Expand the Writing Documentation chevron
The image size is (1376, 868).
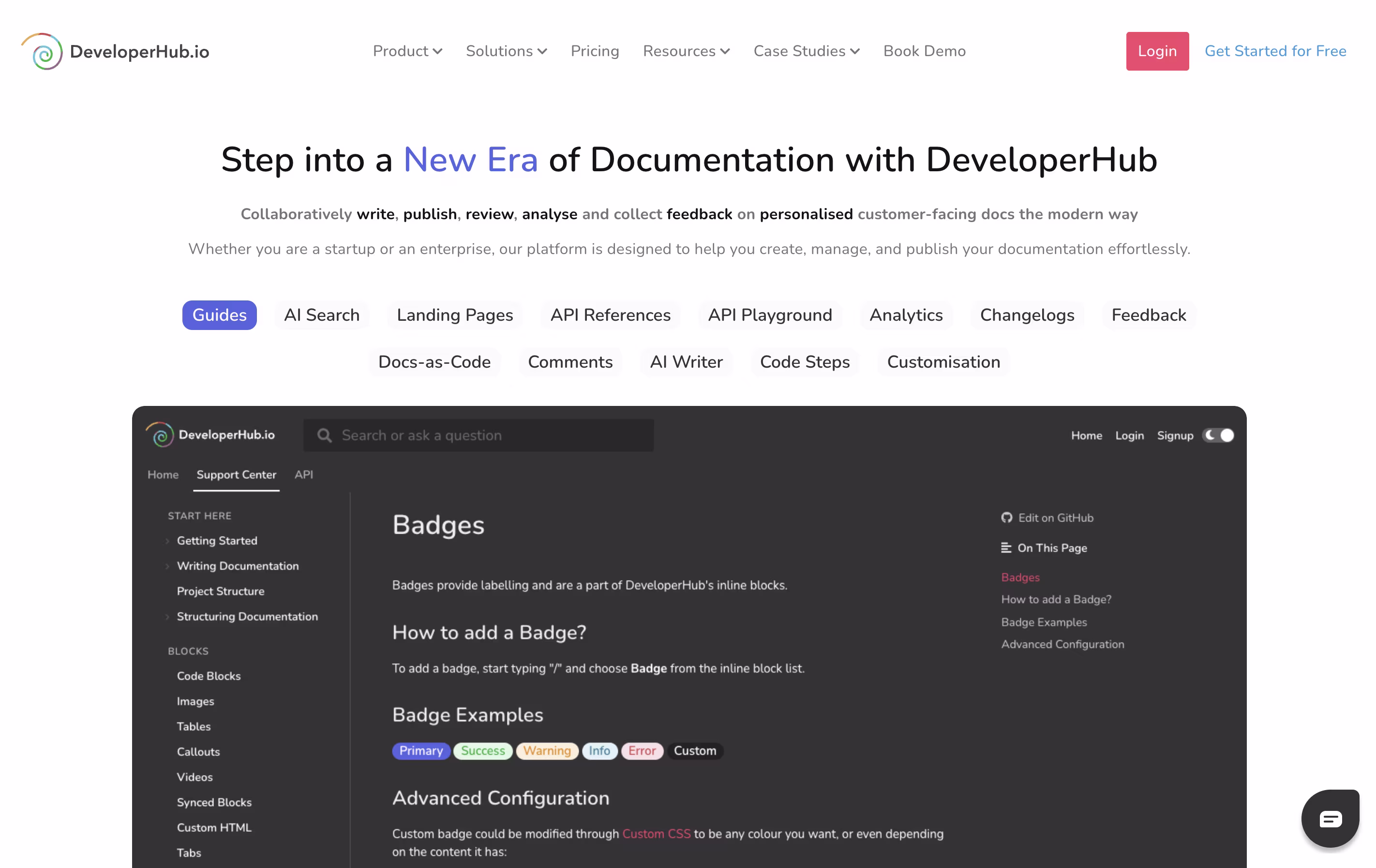(x=167, y=566)
